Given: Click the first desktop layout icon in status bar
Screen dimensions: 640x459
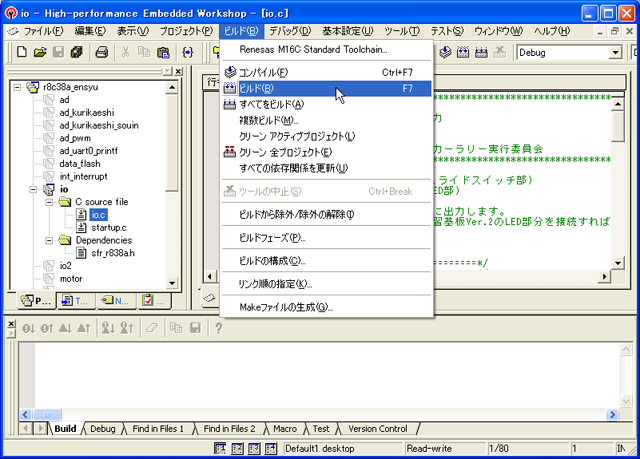Looking at the screenshot, I should (220, 449).
